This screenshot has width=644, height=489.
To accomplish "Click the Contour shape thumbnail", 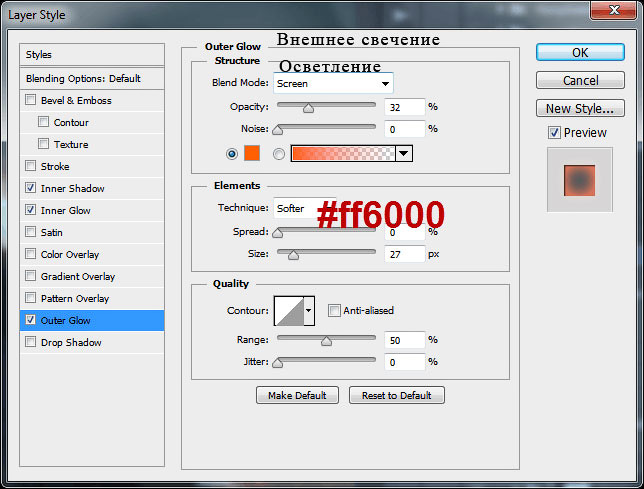I will [x=289, y=311].
